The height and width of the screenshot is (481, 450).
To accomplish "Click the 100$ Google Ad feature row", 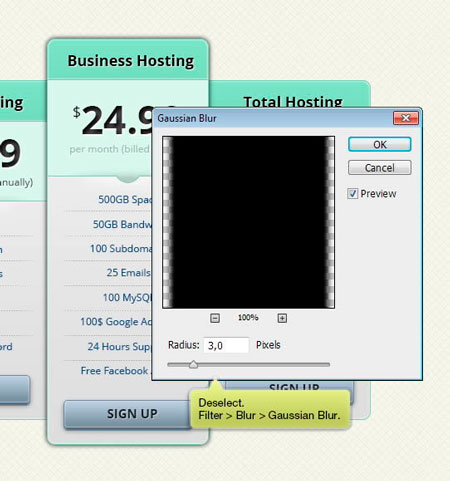I will pos(116,322).
